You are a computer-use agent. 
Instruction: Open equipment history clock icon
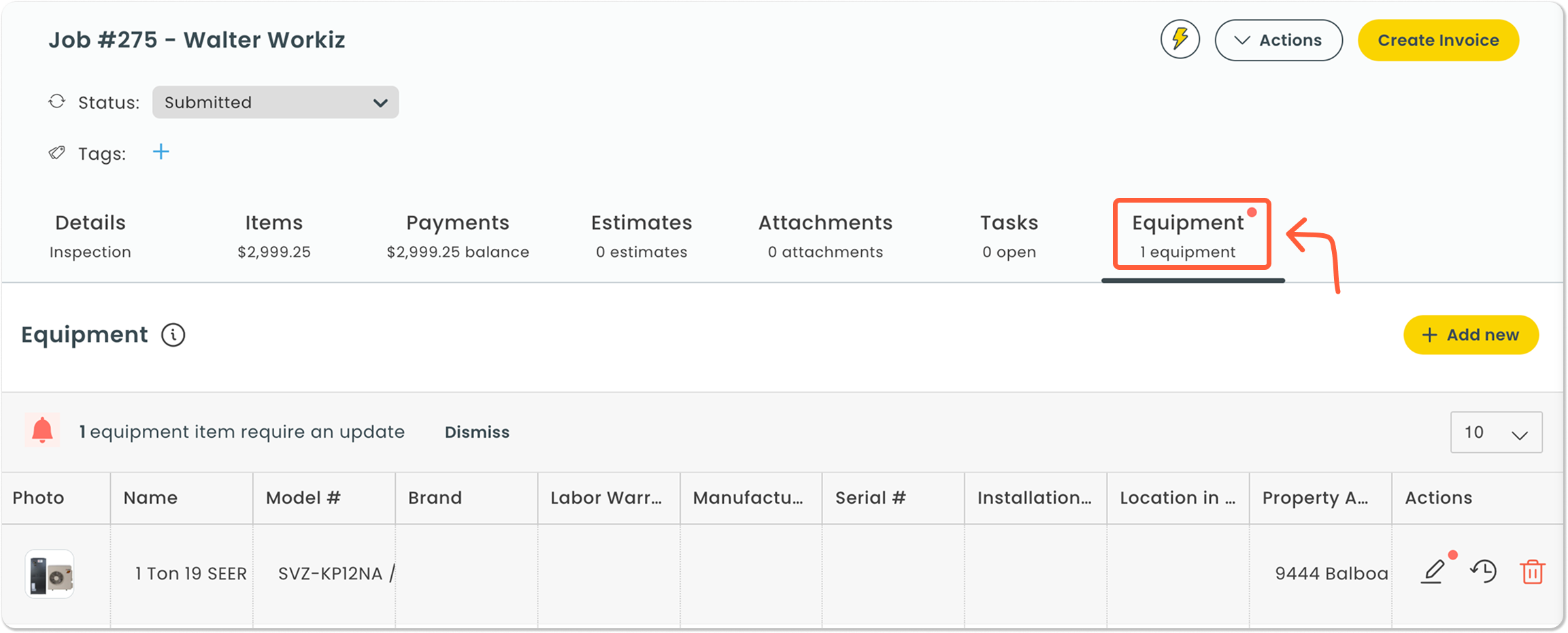pyautogui.click(x=1484, y=572)
